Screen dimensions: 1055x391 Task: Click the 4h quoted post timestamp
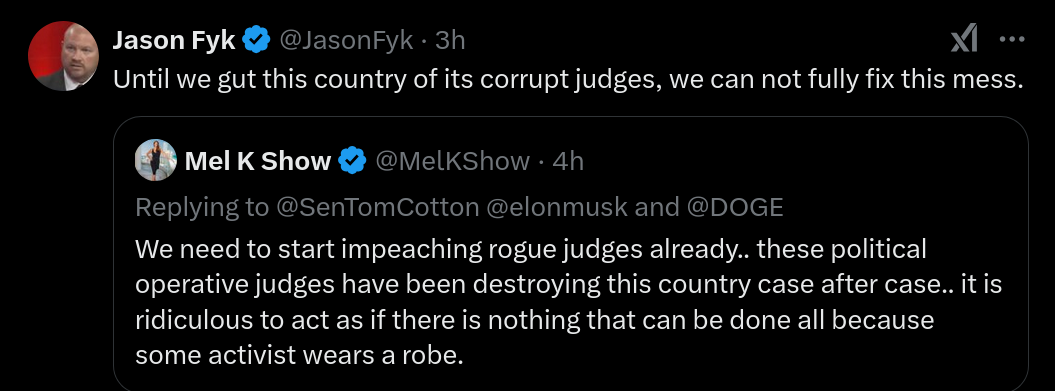[x=567, y=162]
